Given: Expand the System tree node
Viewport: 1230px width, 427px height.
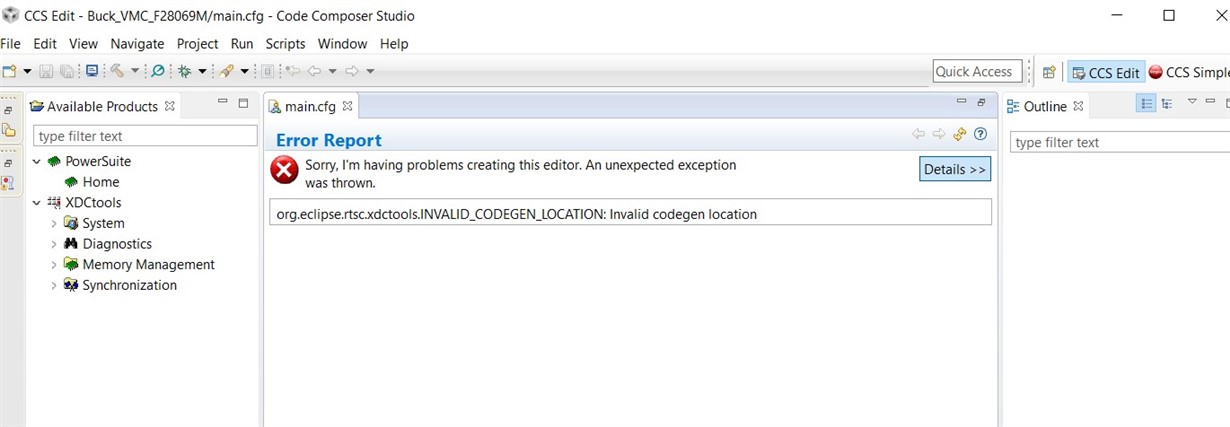Looking at the screenshot, I should click(x=54, y=223).
